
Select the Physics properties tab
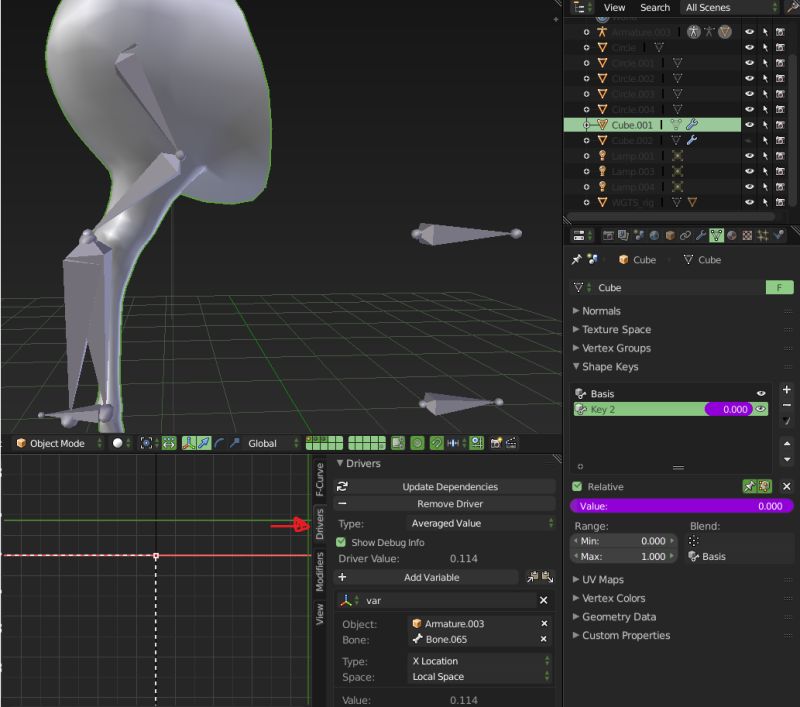coord(778,234)
